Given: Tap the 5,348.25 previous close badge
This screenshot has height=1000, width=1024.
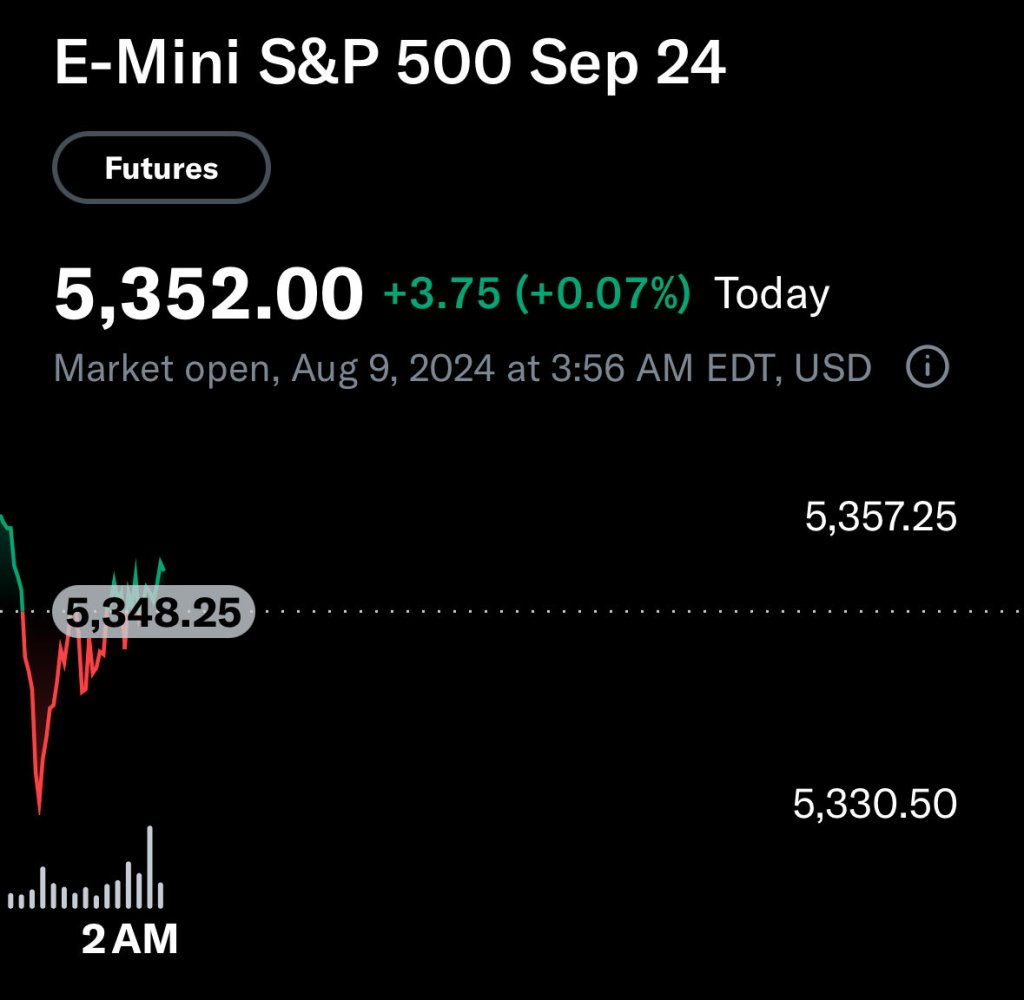Looking at the screenshot, I should click(153, 612).
